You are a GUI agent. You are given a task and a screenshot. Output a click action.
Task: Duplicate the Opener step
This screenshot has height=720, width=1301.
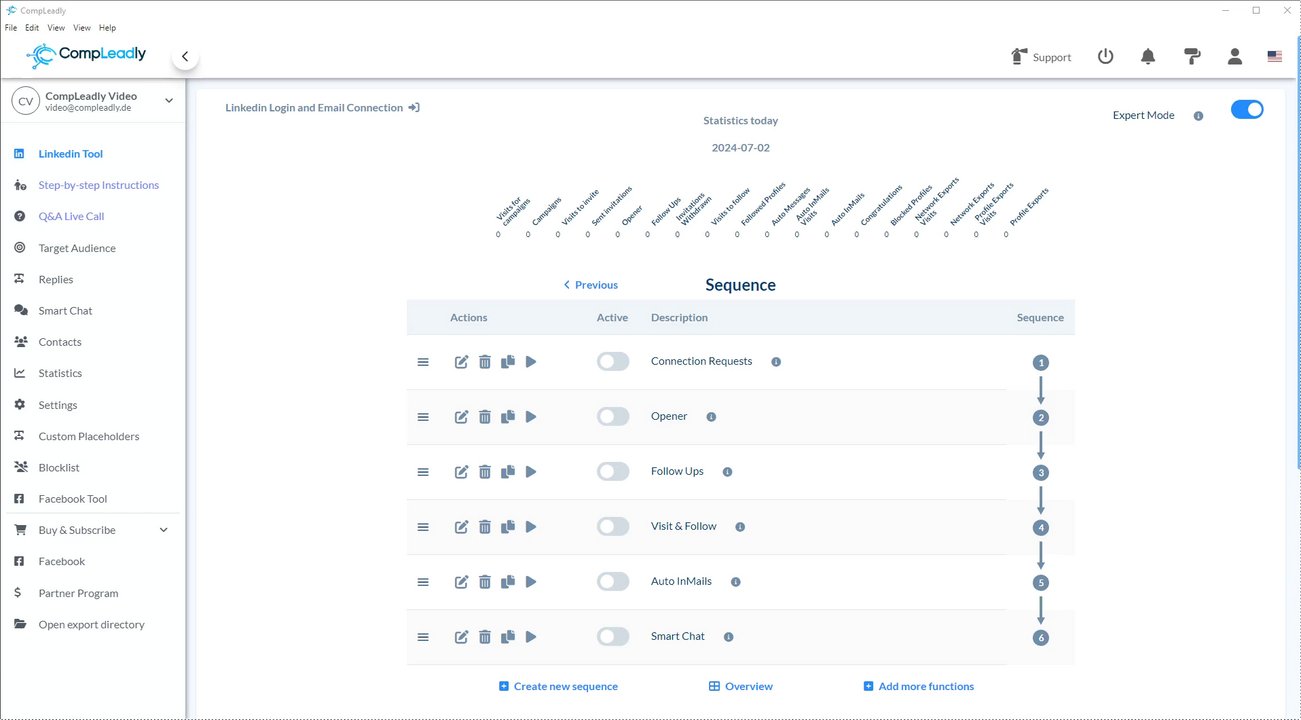tap(508, 417)
